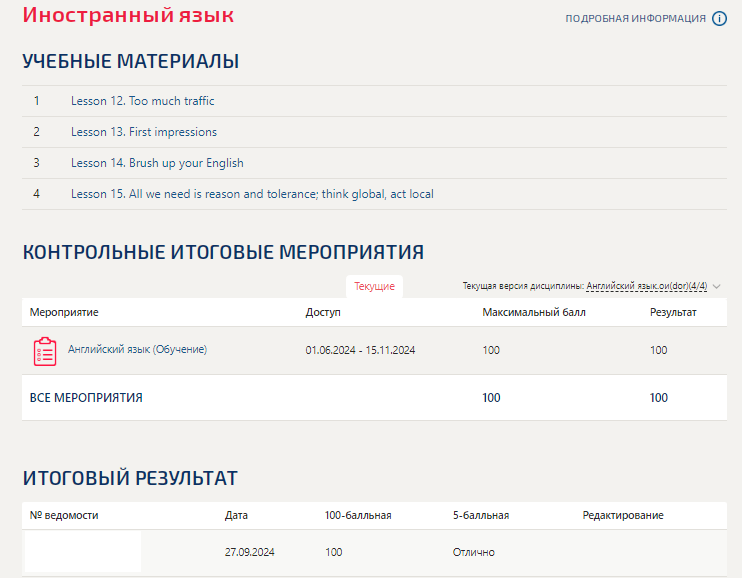The image size is (742, 578).
Task: Open Lesson 15 about reason and tolerance
Action: [252, 194]
